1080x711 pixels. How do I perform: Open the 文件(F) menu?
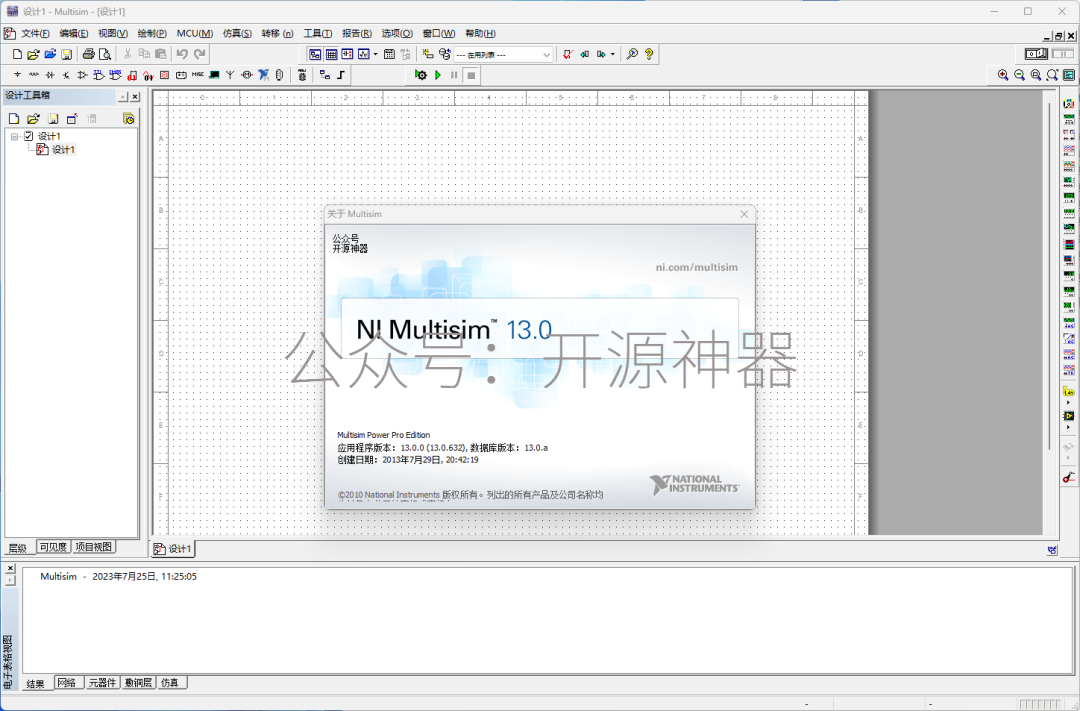click(x=34, y=33)
